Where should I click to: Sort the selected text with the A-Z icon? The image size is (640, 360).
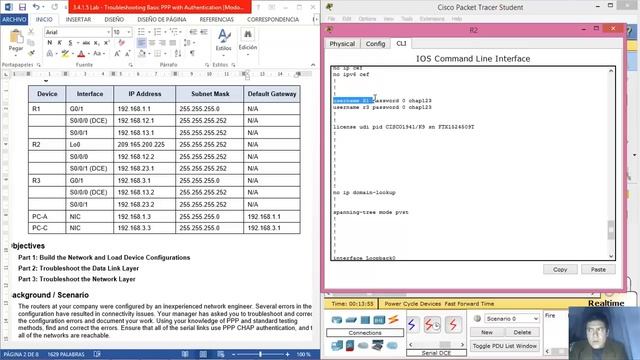[x=178, y=53]
